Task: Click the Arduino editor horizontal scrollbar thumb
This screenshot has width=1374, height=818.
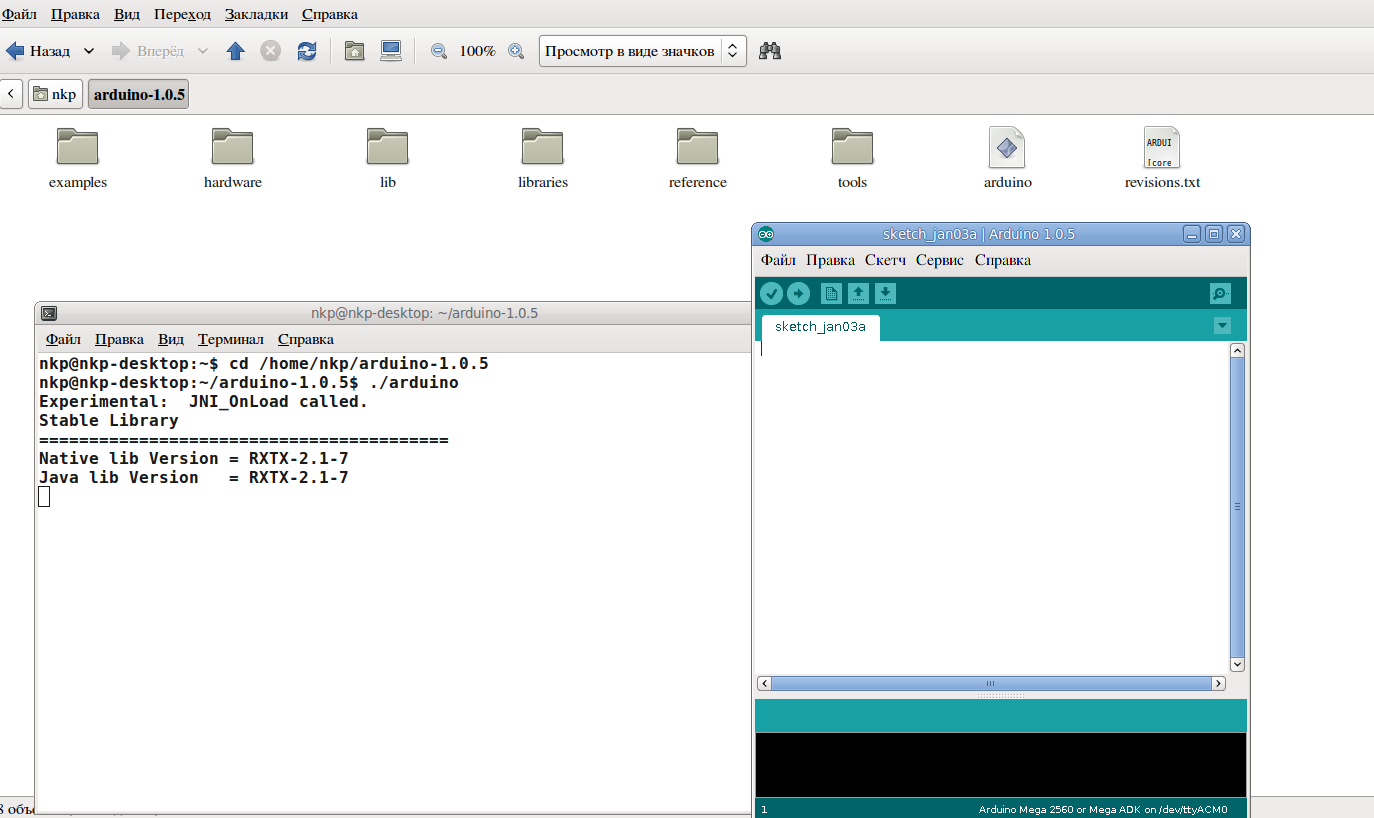Action: pos(991,683)
